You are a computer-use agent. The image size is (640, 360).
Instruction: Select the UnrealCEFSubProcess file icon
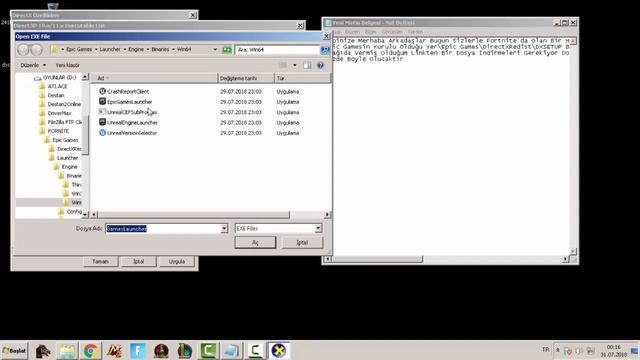[x=102, y=112]
